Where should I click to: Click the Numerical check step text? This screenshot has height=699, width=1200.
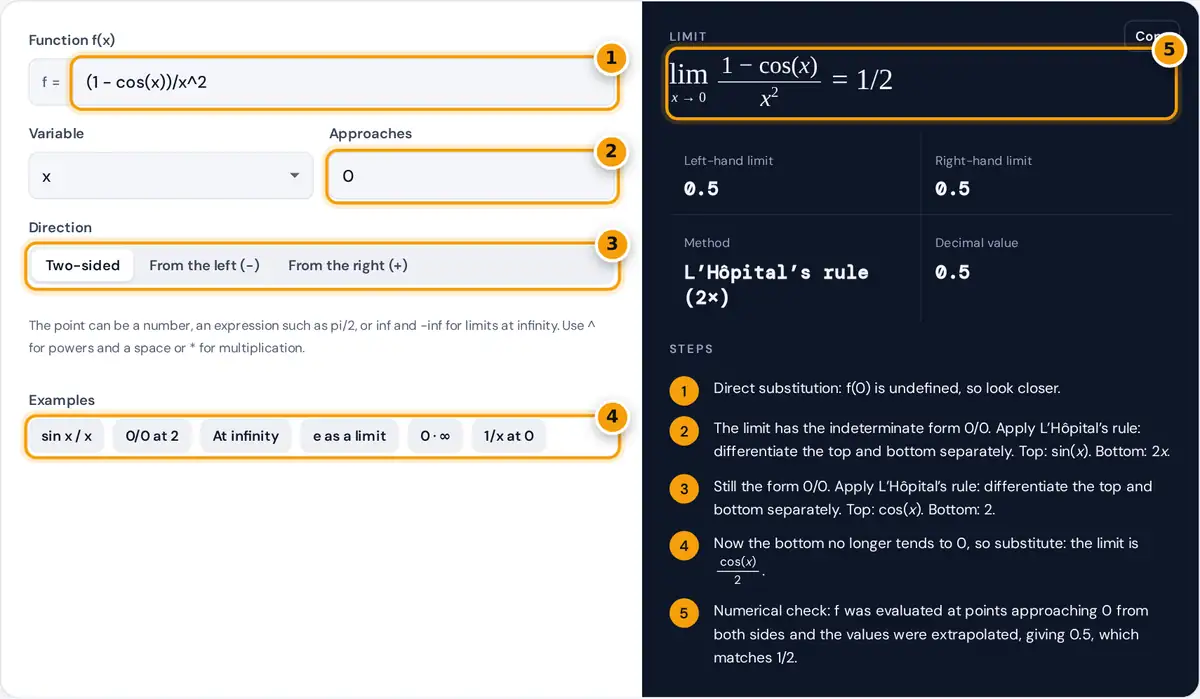[x=931, y=634]
